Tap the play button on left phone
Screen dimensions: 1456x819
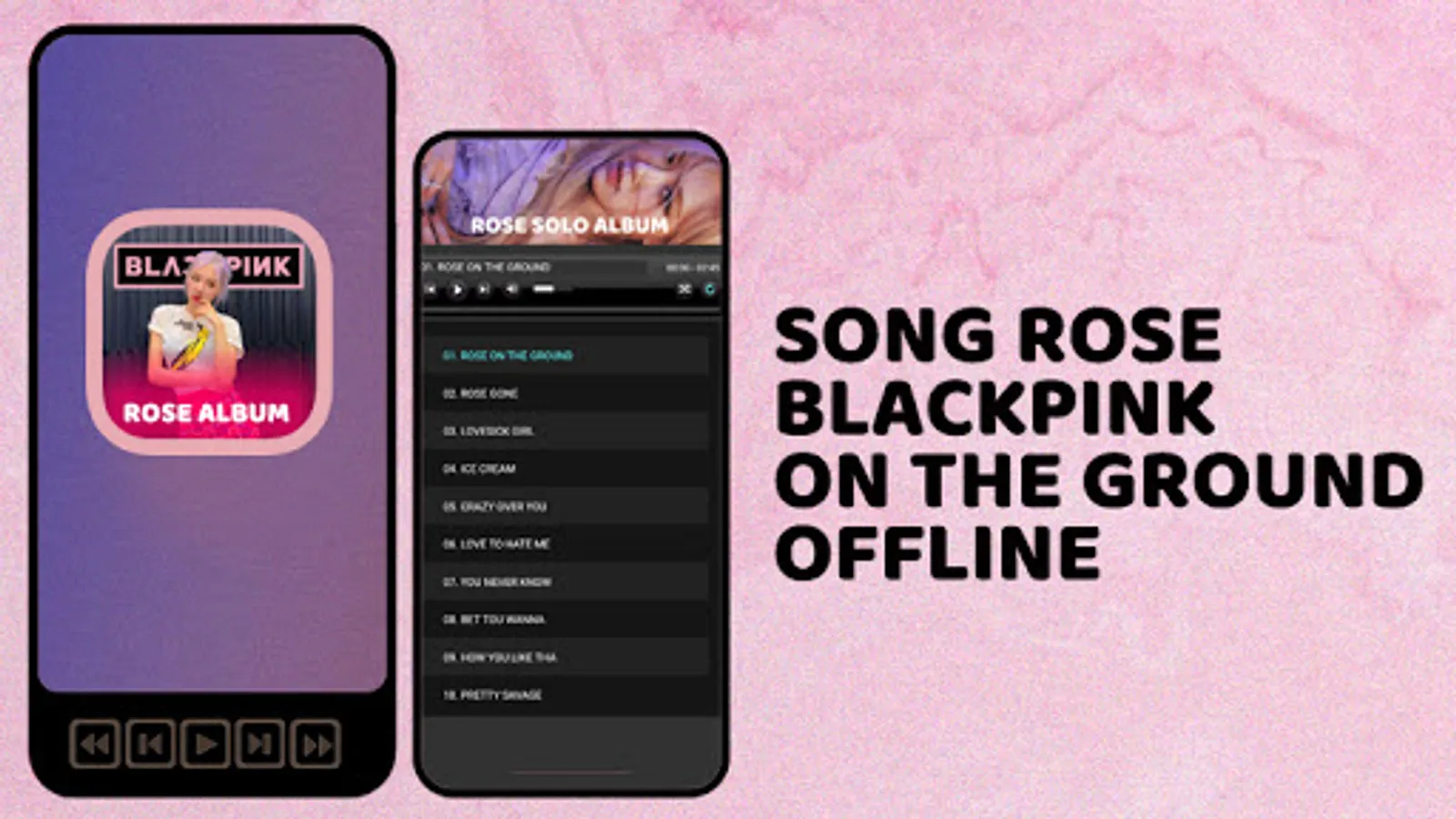pos(206,743)
